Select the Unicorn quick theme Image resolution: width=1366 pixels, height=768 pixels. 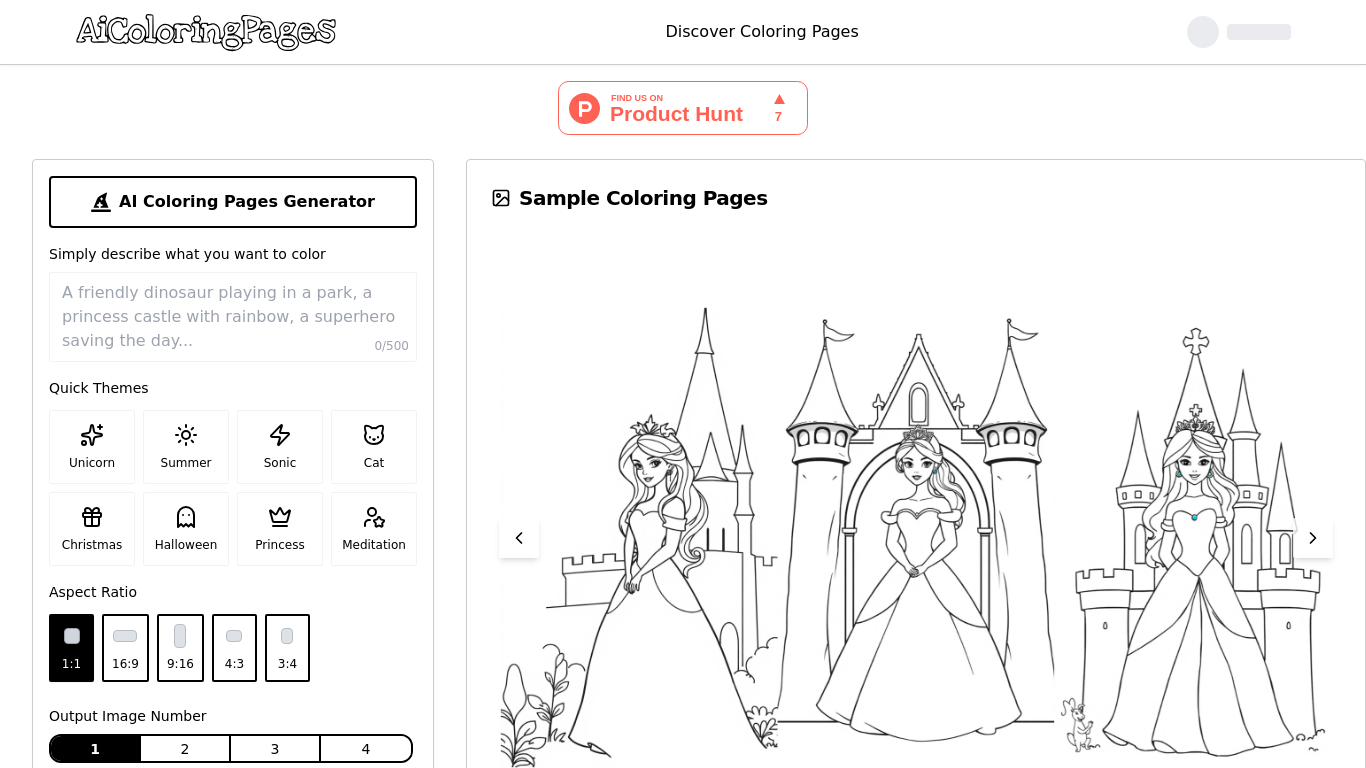tap(92, 446)
